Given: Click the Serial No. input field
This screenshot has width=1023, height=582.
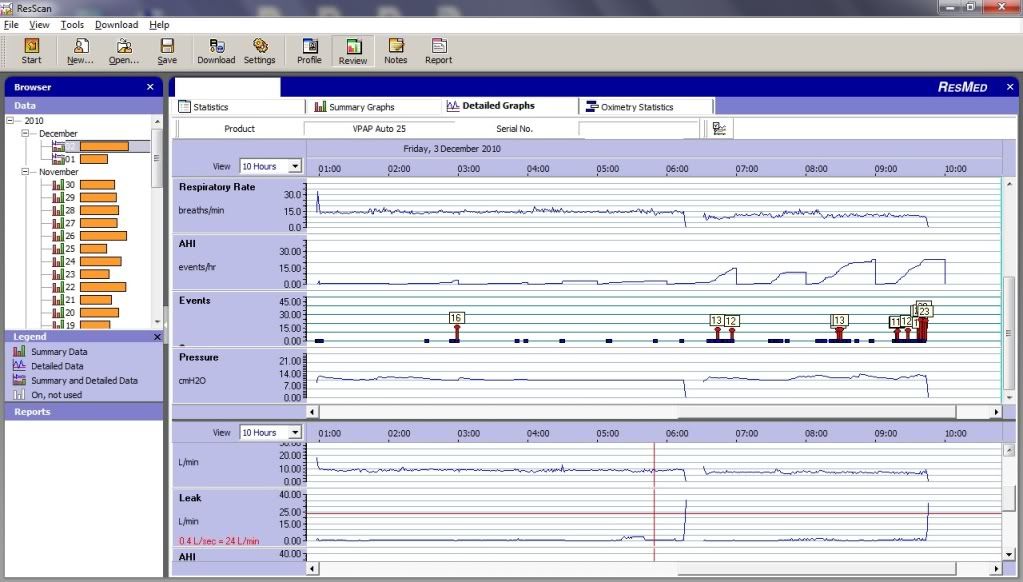Looking at the screenshot, I should [639, 129].
